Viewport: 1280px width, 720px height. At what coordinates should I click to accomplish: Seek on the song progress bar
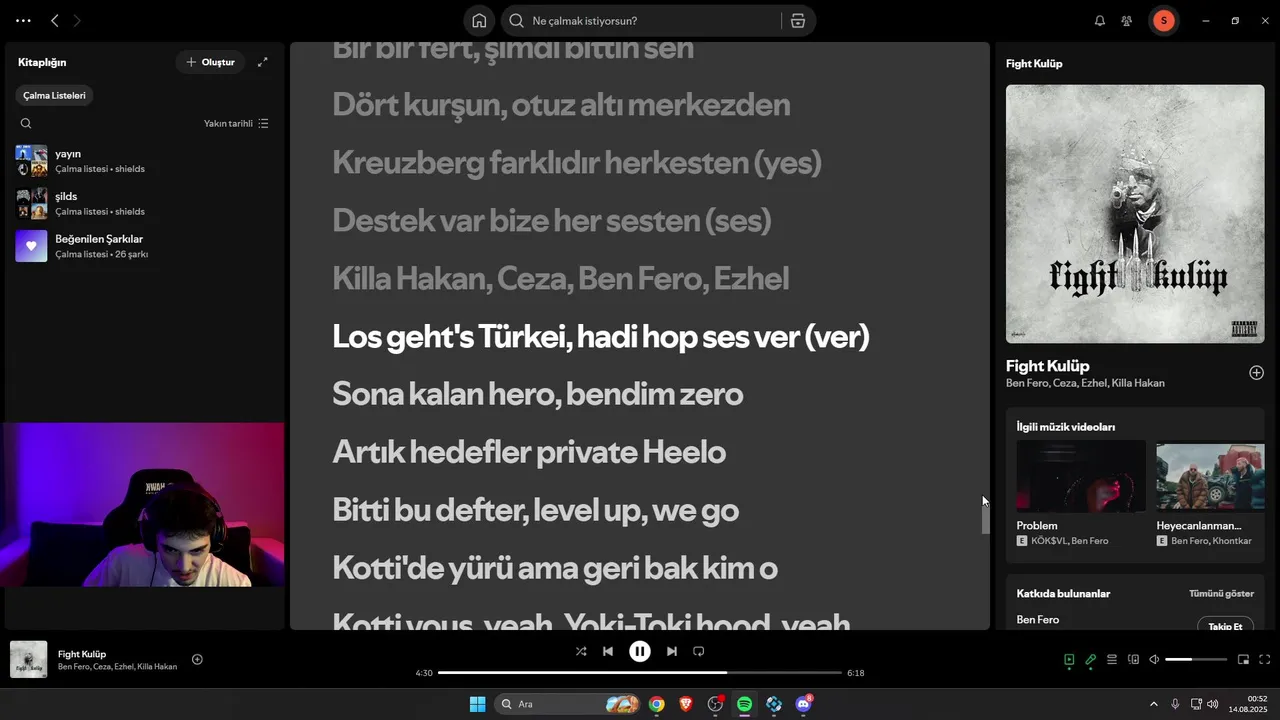pyautogui.click(x=640, y=673)
